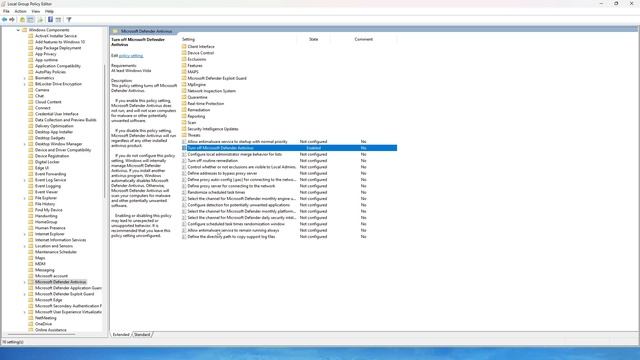Collapse the Windows Components tree node
Image resolution: width=640 pixels, height=360 pixels.
tap(18, 30)
